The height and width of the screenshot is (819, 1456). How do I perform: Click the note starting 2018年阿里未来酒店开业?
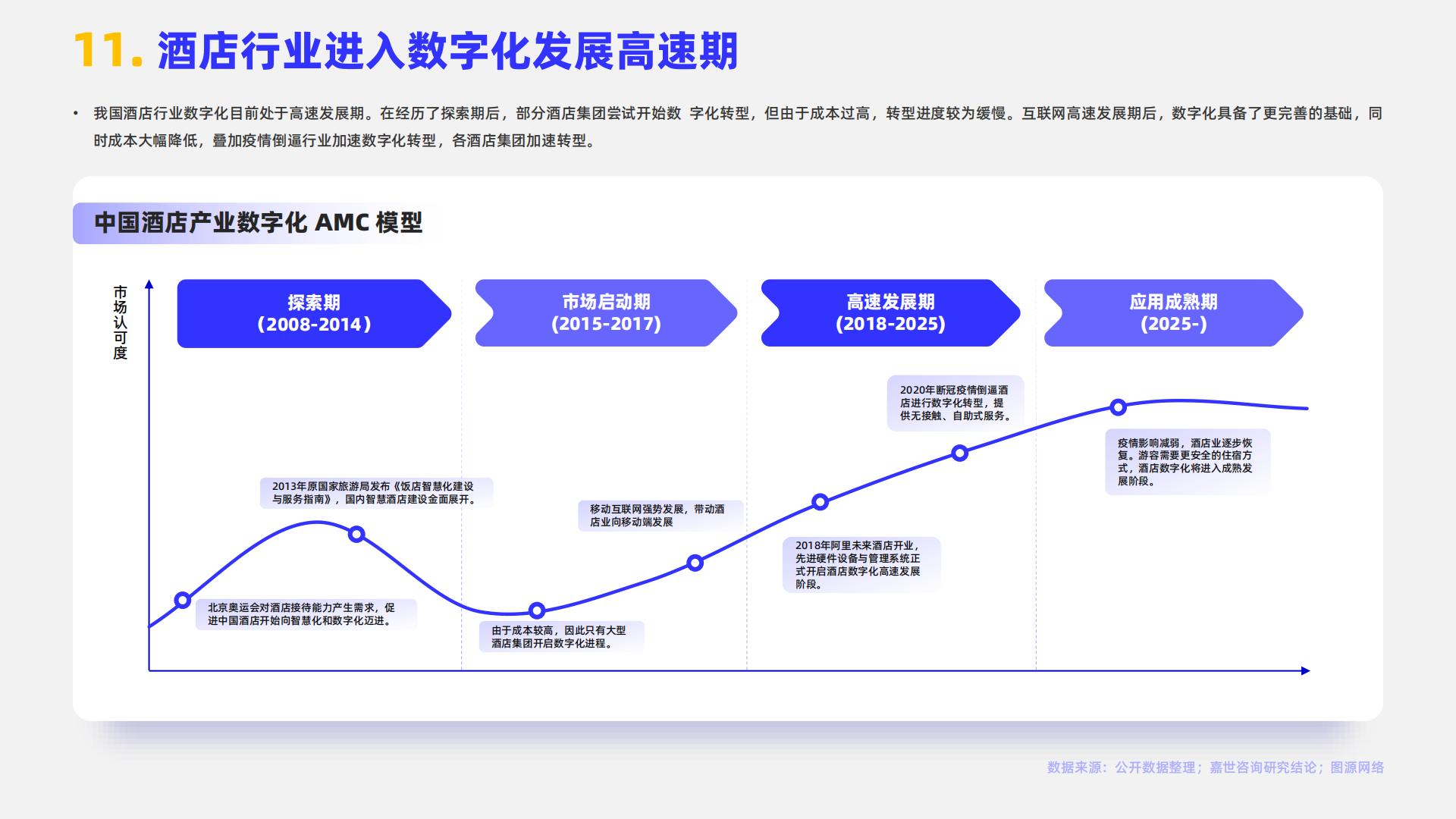coord(861,565)
